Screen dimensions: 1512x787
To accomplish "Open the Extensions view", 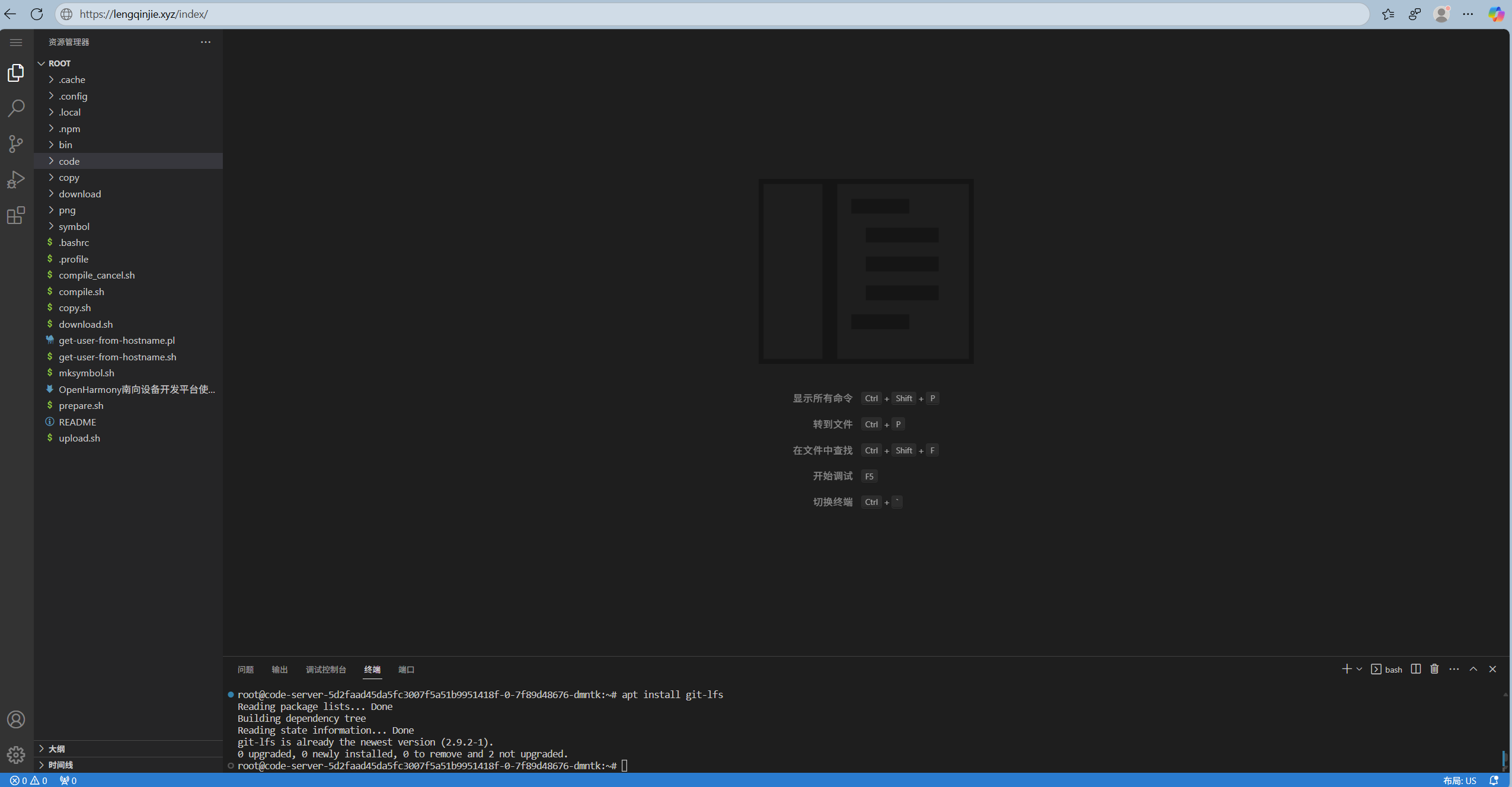I will coord(16,215).
